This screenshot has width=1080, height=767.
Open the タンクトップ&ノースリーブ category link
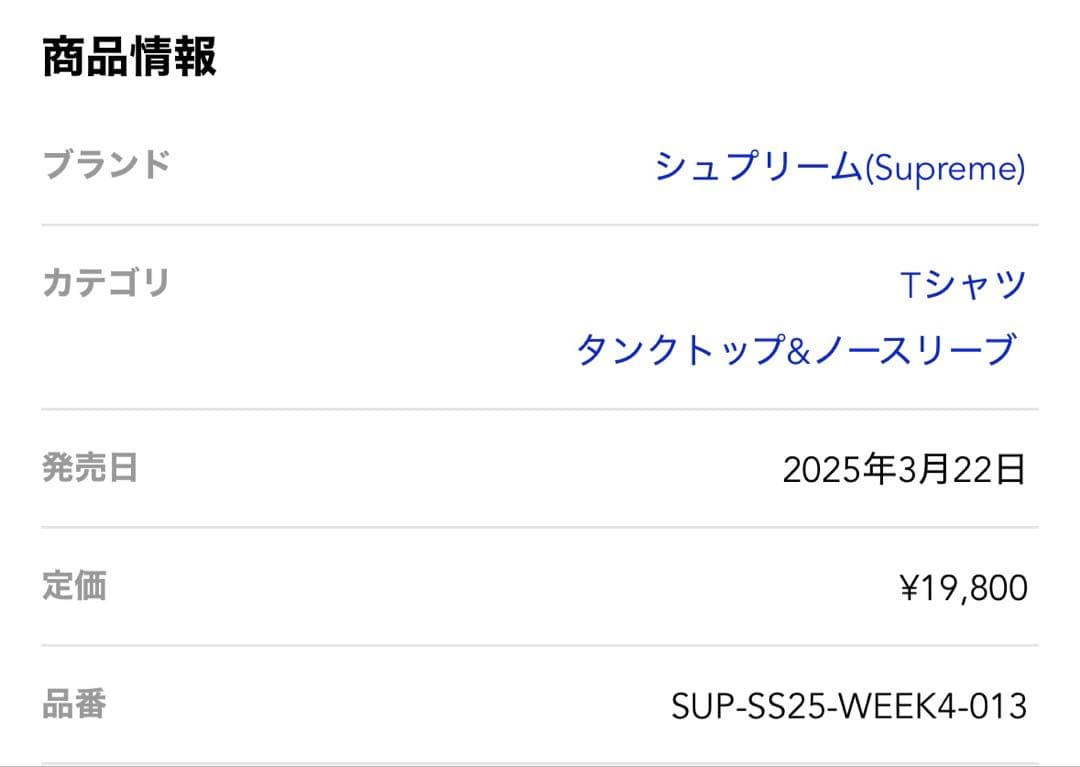pos(800,350)
